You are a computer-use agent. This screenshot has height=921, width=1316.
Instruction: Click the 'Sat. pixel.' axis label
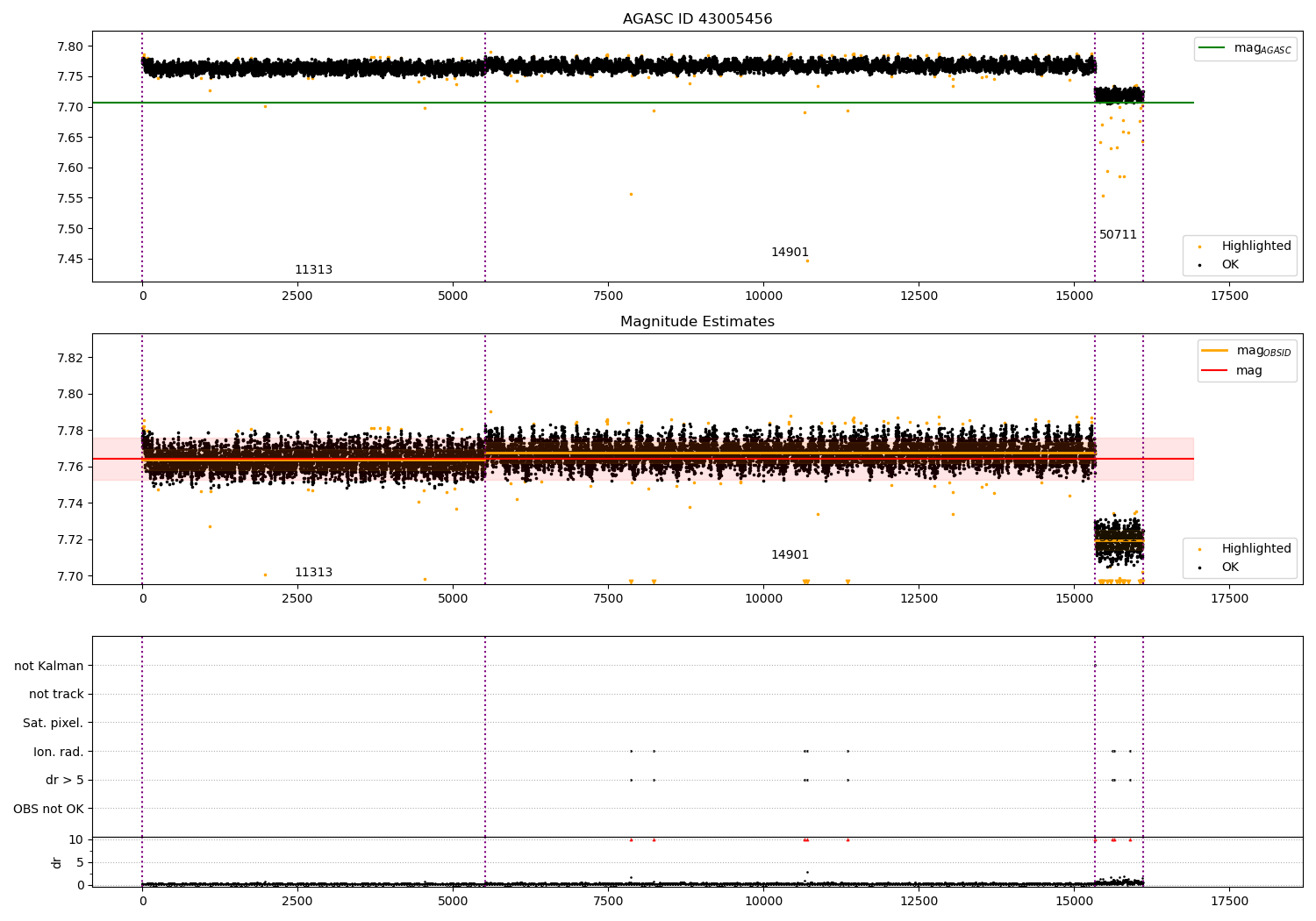54,723
